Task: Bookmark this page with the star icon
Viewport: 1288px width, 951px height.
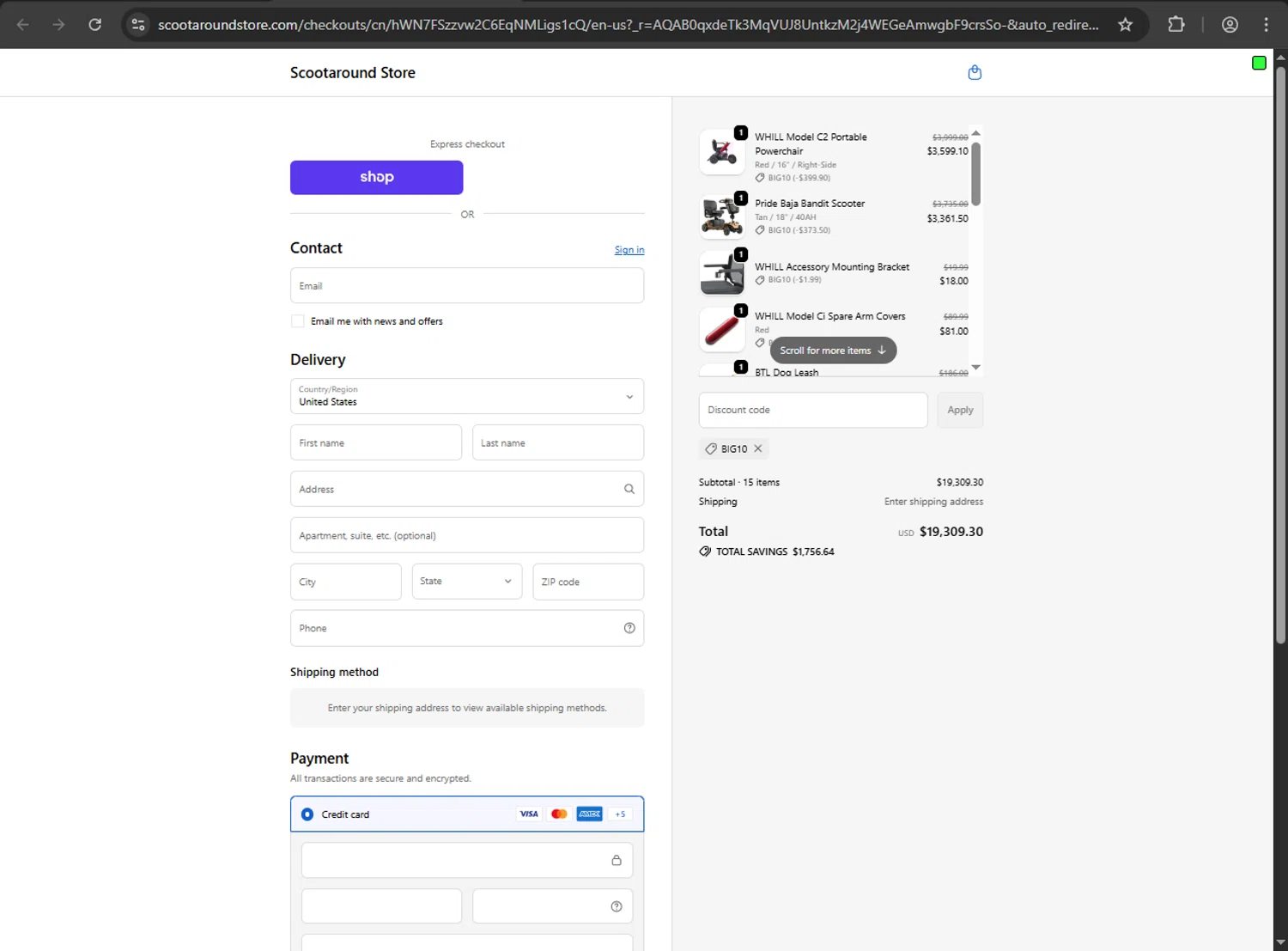Action: [x=1125, y=25]
